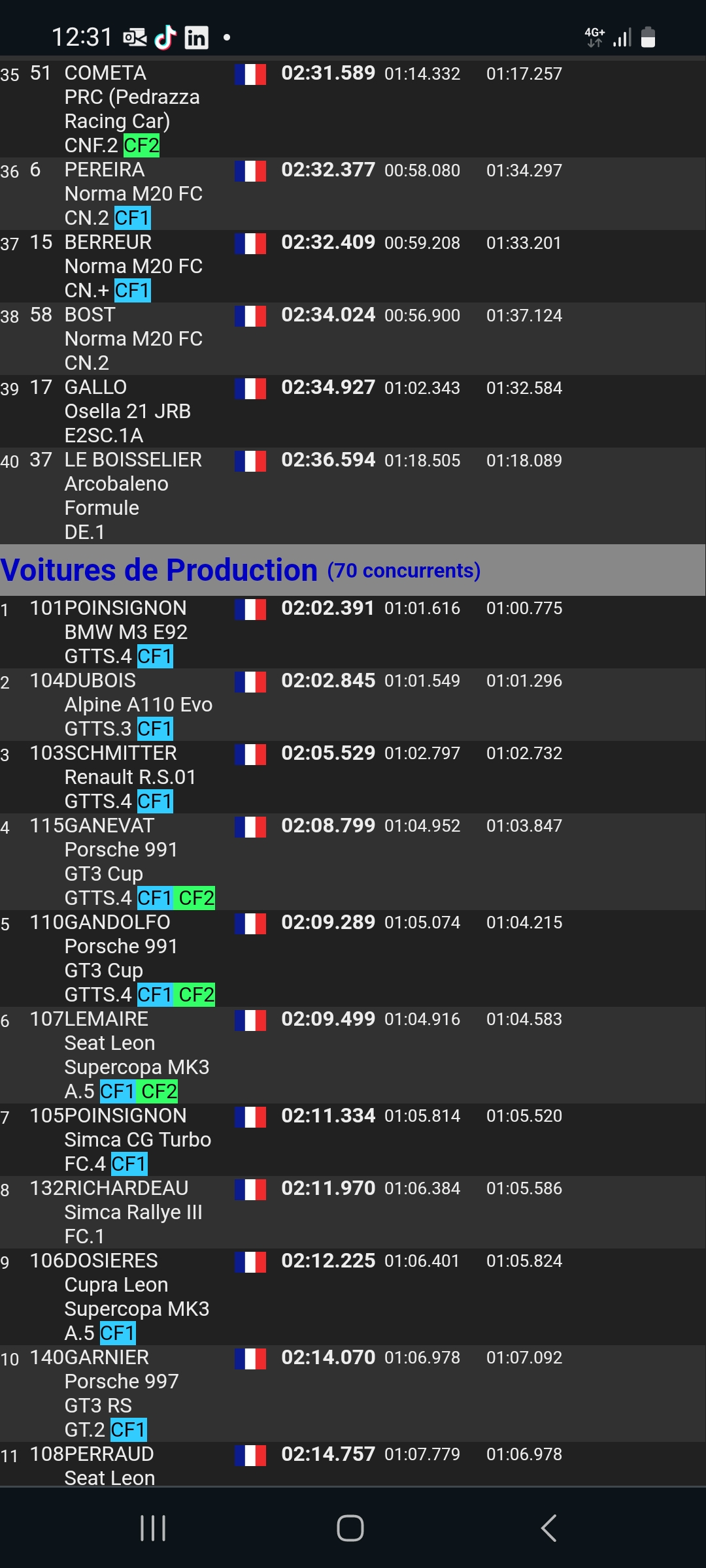Open the LEMAIRE Seat Leon entry

click(x=353, y=1055)
